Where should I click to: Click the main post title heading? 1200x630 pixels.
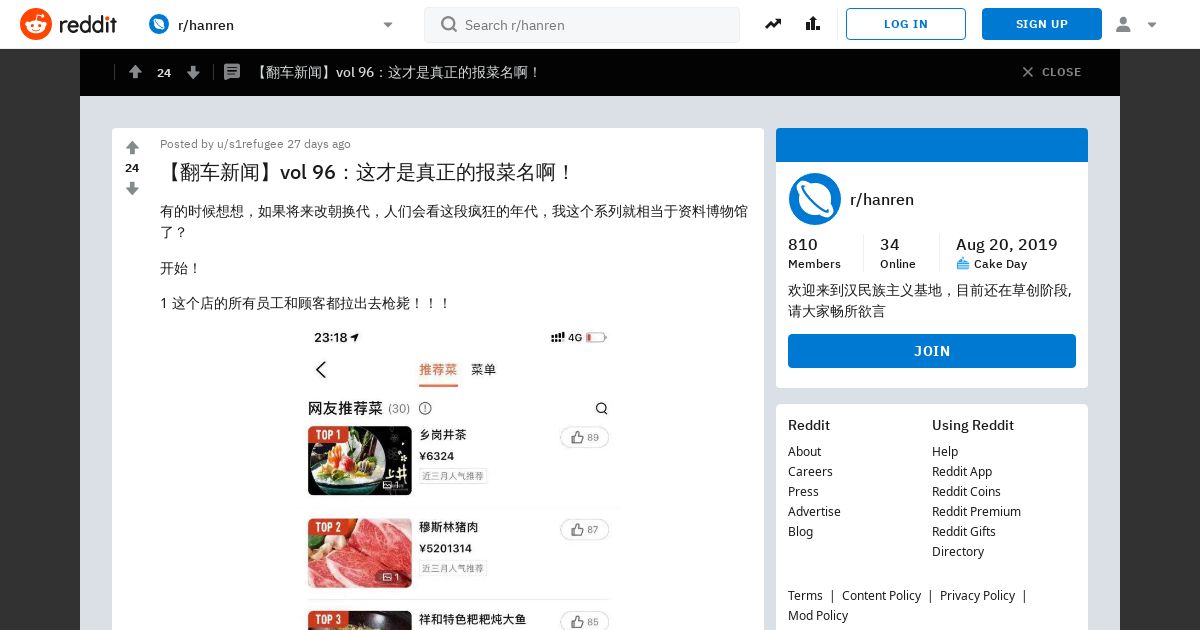[x=367, y=172]
